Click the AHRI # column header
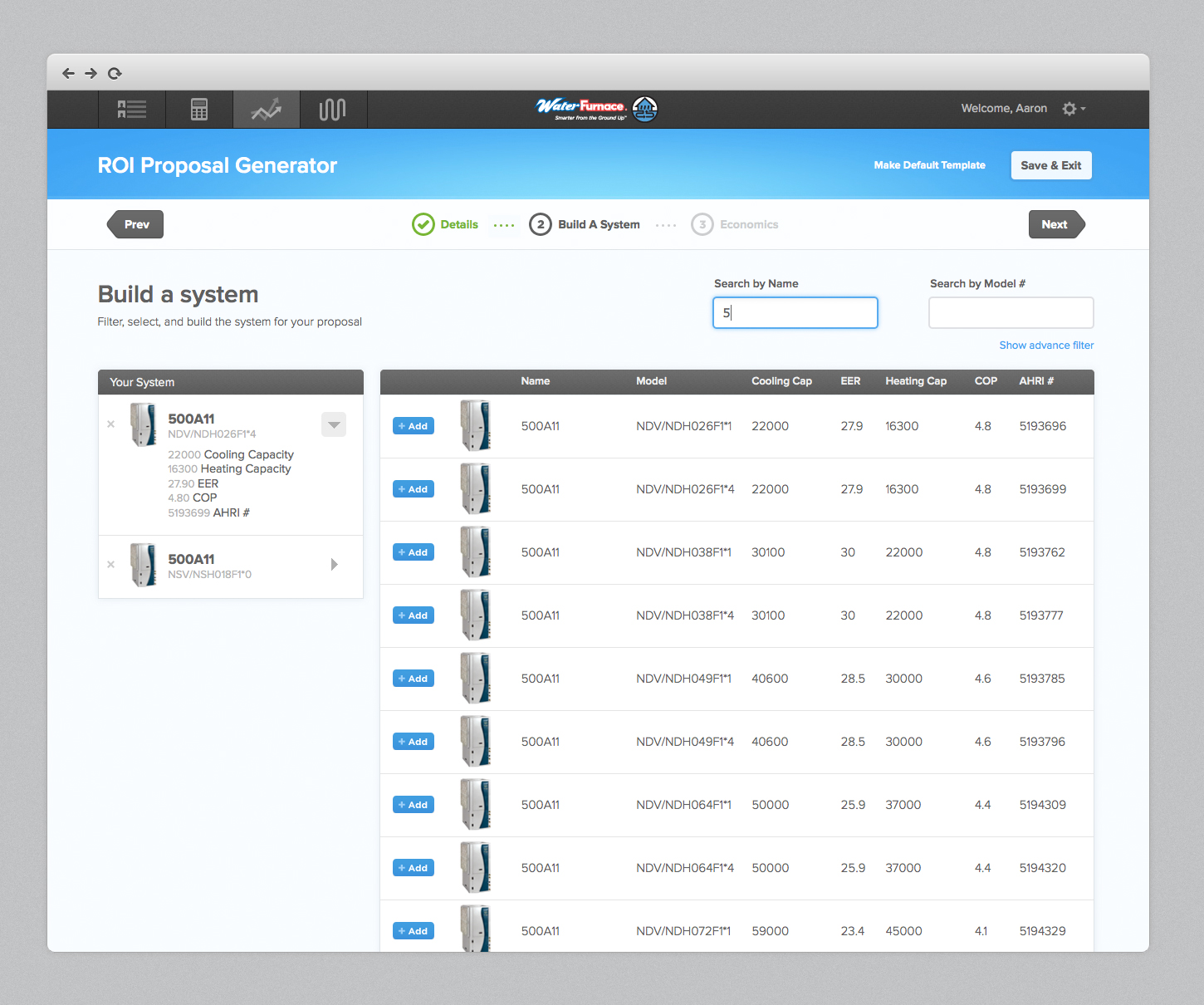The height and width of the screenshot is (1005, 1204). pos(1036,381)
